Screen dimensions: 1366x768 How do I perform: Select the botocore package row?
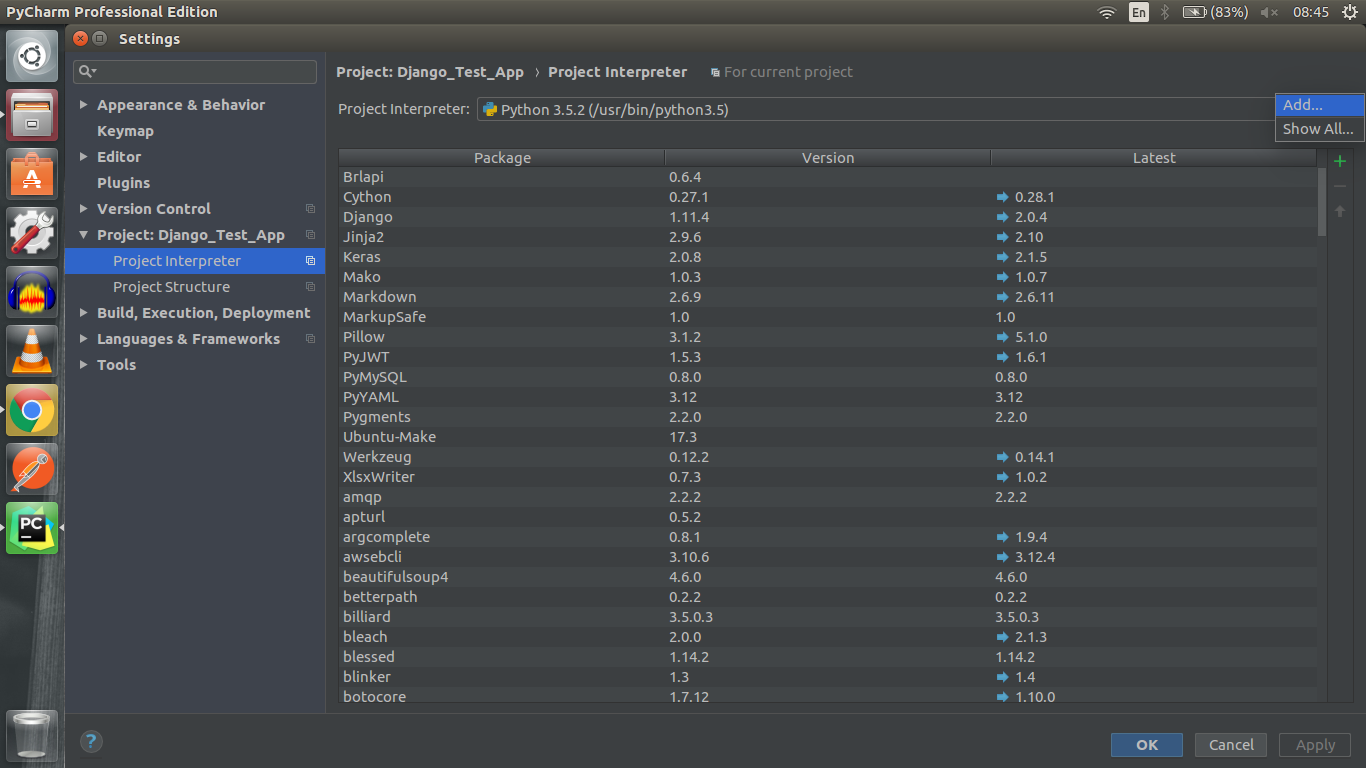pos(828,695)
